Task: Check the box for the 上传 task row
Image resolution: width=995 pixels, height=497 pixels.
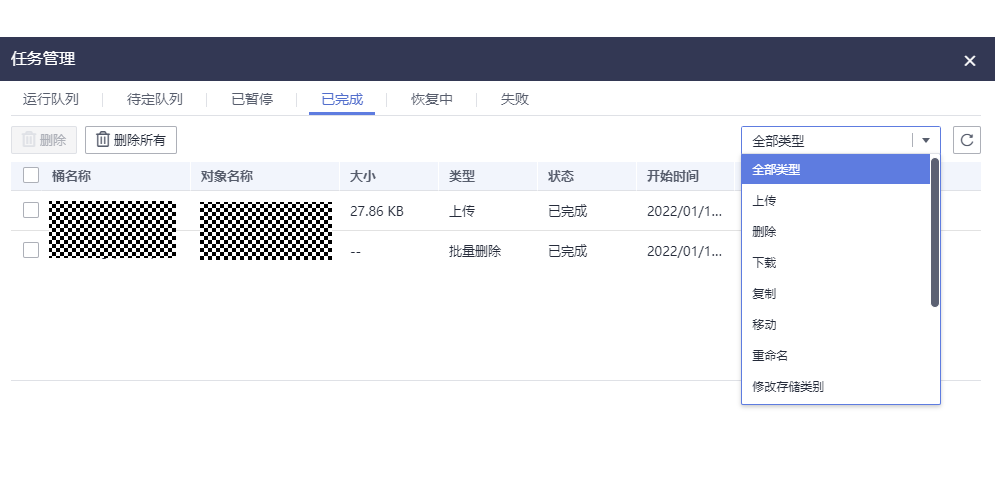Action: (31, 210)
